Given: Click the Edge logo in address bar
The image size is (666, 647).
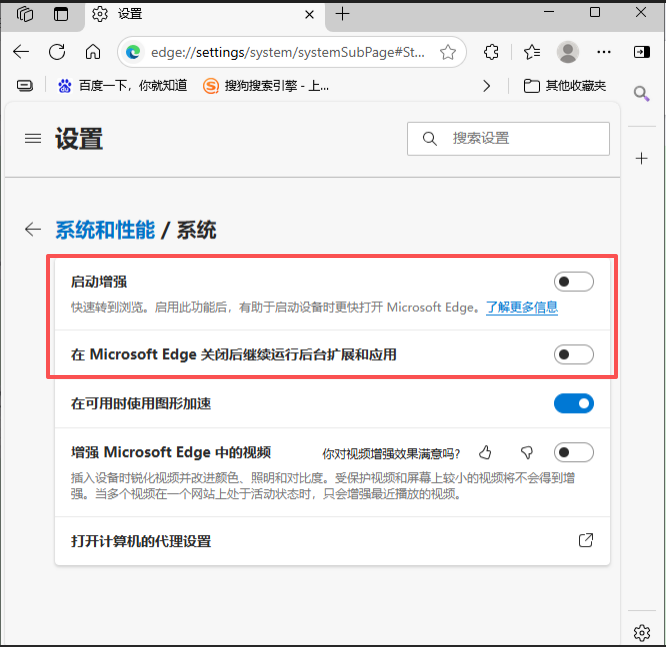Looking at the screenshot, I should tap(133, 52).
